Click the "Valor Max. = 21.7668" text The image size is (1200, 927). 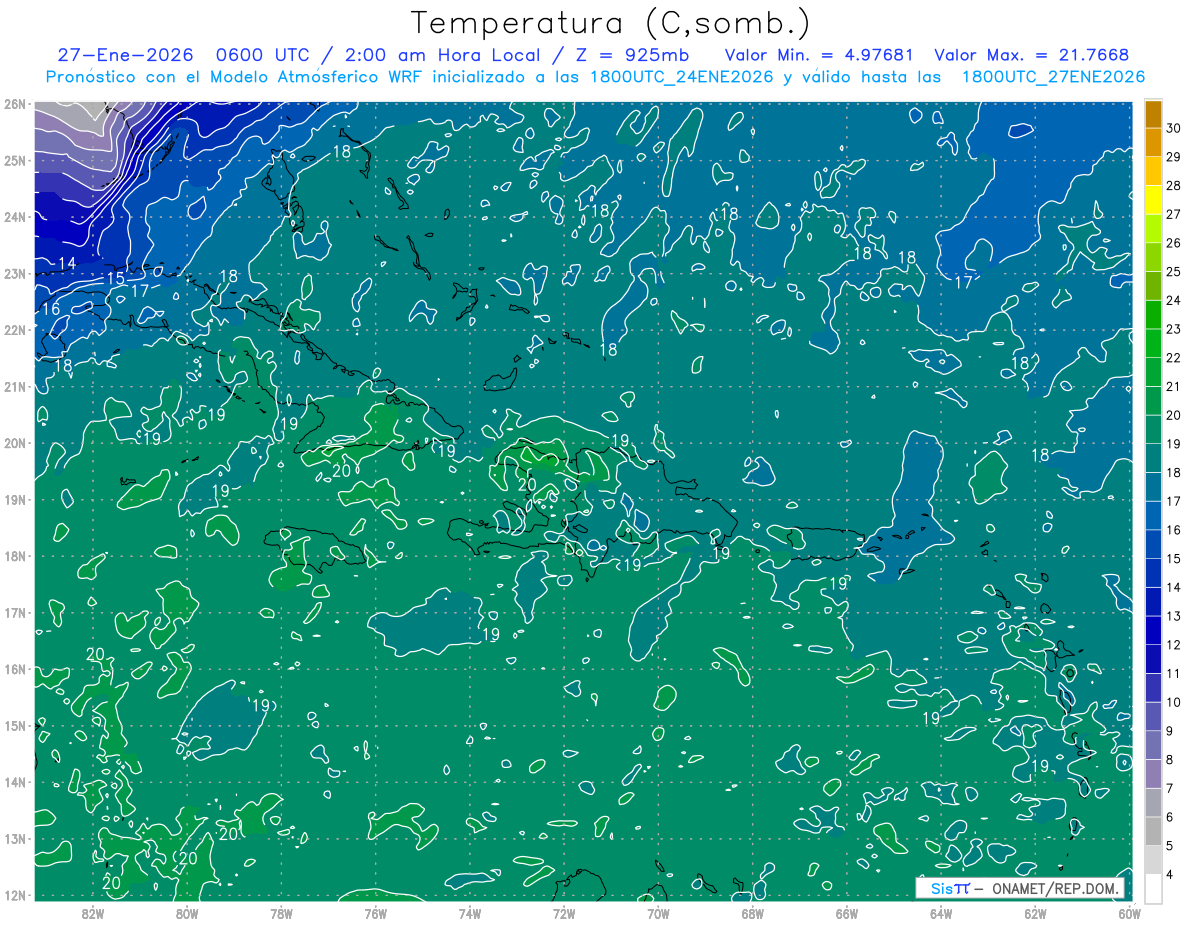1031,55
